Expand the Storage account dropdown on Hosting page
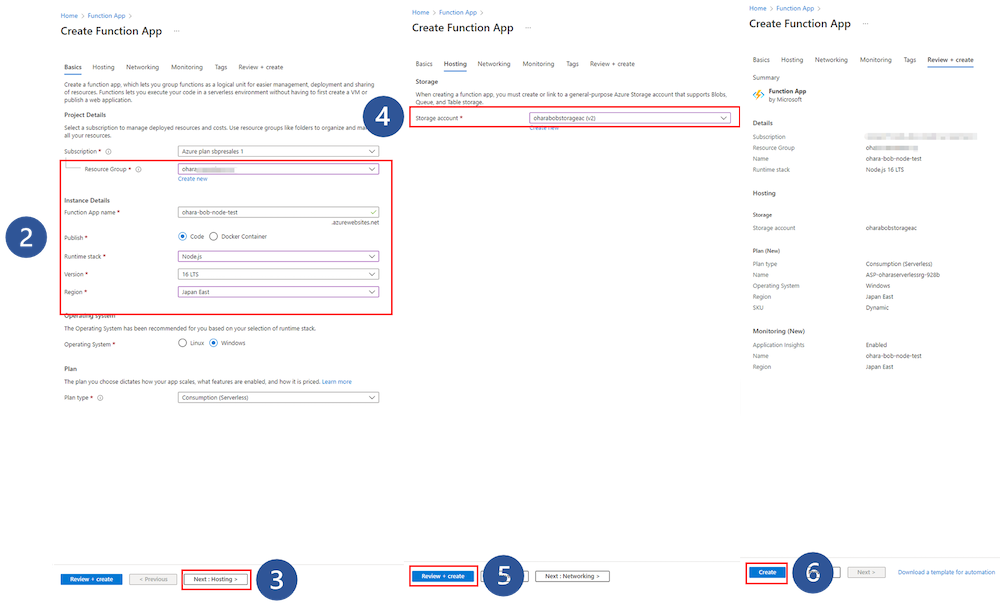Screen dimensions: 1000x606 coord(630,118)
